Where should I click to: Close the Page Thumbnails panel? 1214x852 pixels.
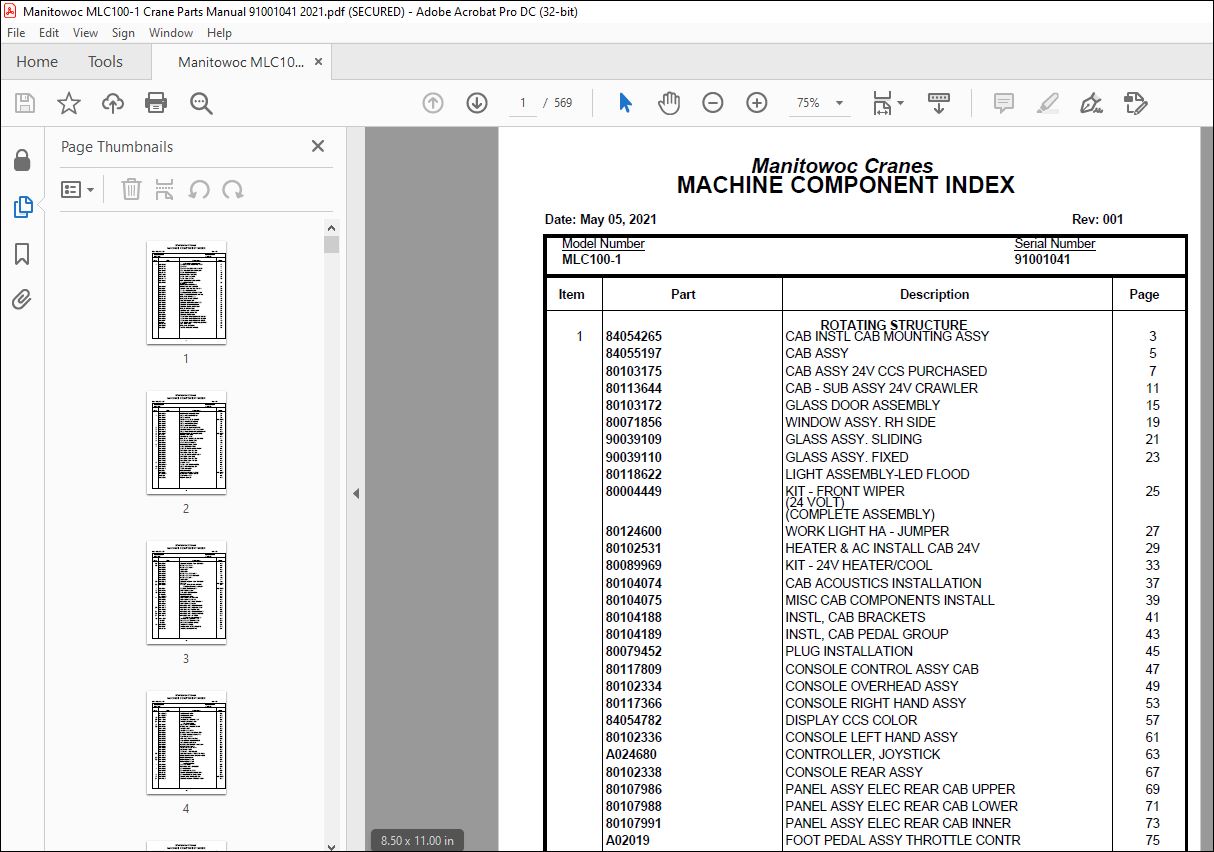tap(318, 146)
